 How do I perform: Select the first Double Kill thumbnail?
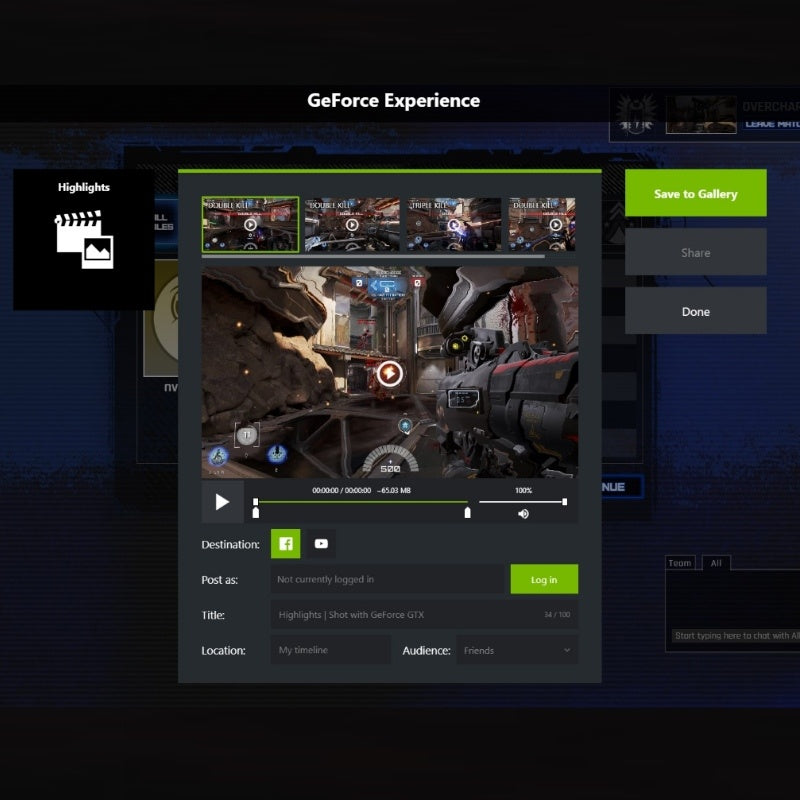(251, 224)
